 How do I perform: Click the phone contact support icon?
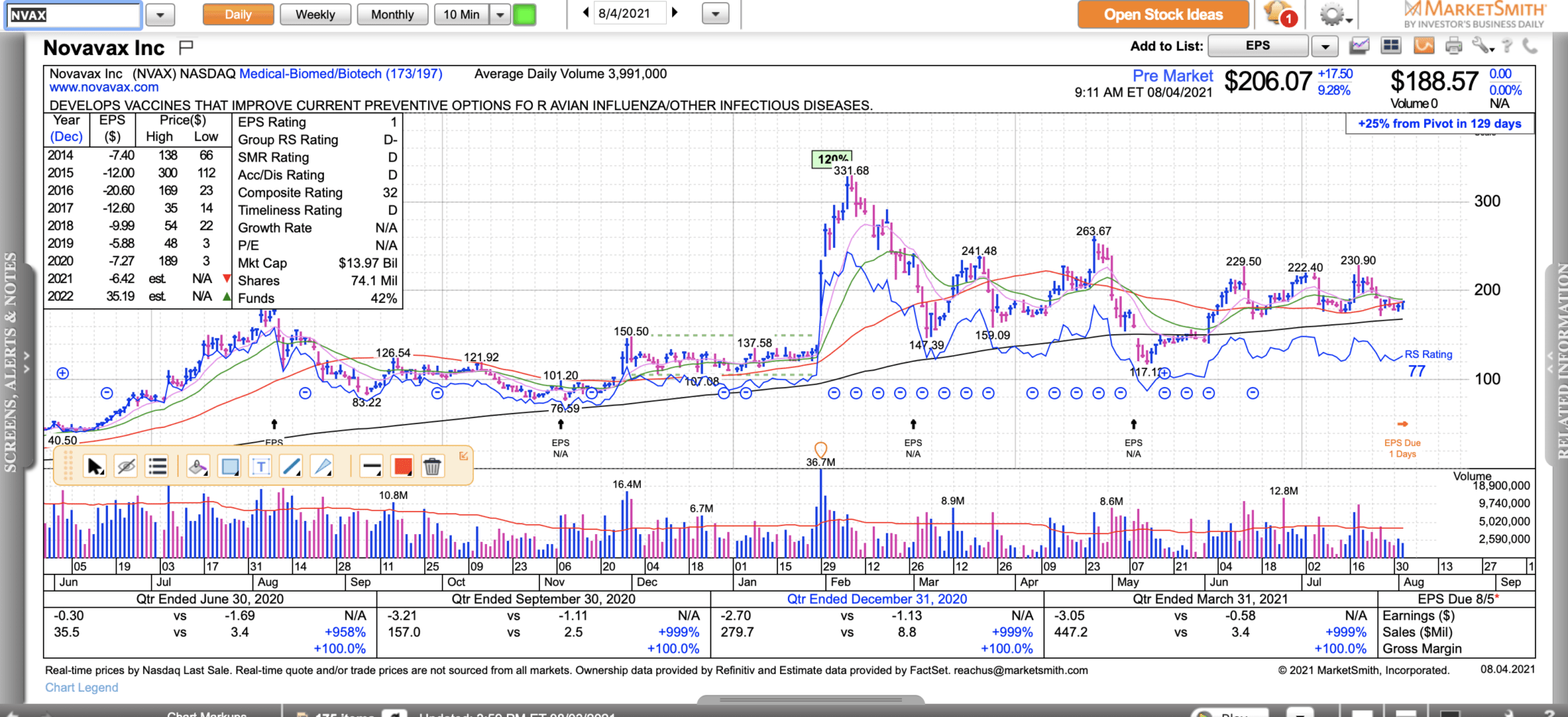(x=1530, y=46)
